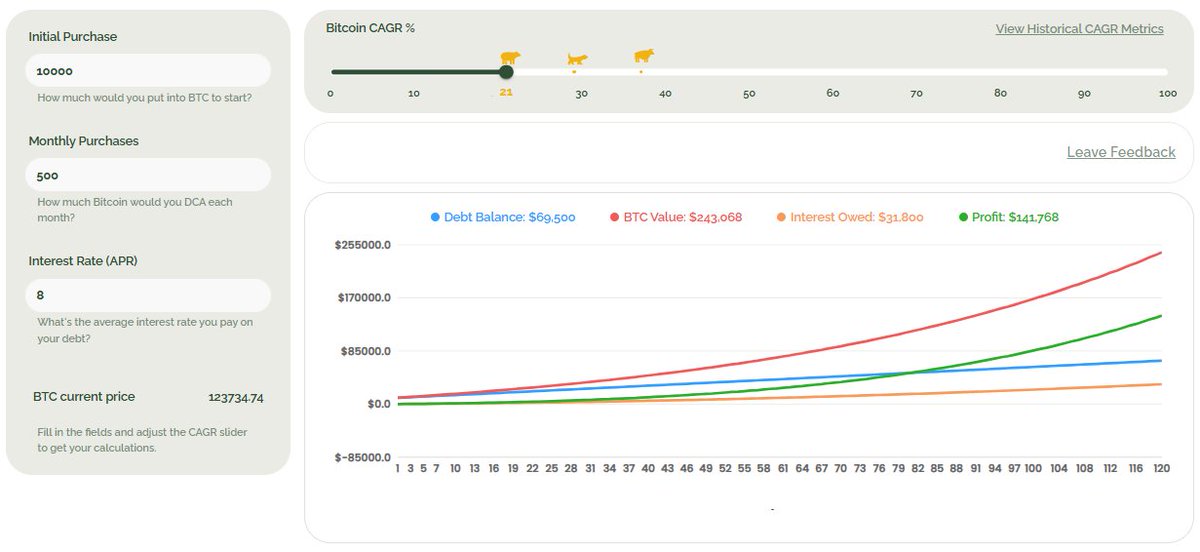Click the BTC current price label
1200x552 pixels.
(x=84, y=397)
